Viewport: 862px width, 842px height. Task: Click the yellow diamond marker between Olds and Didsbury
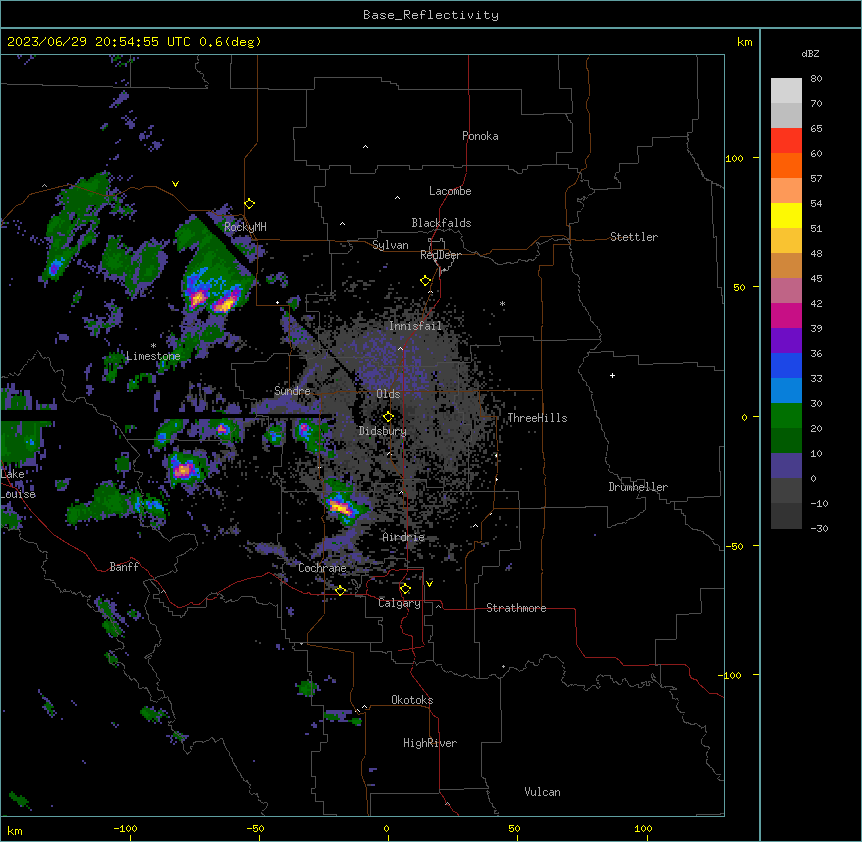(388, 417)
